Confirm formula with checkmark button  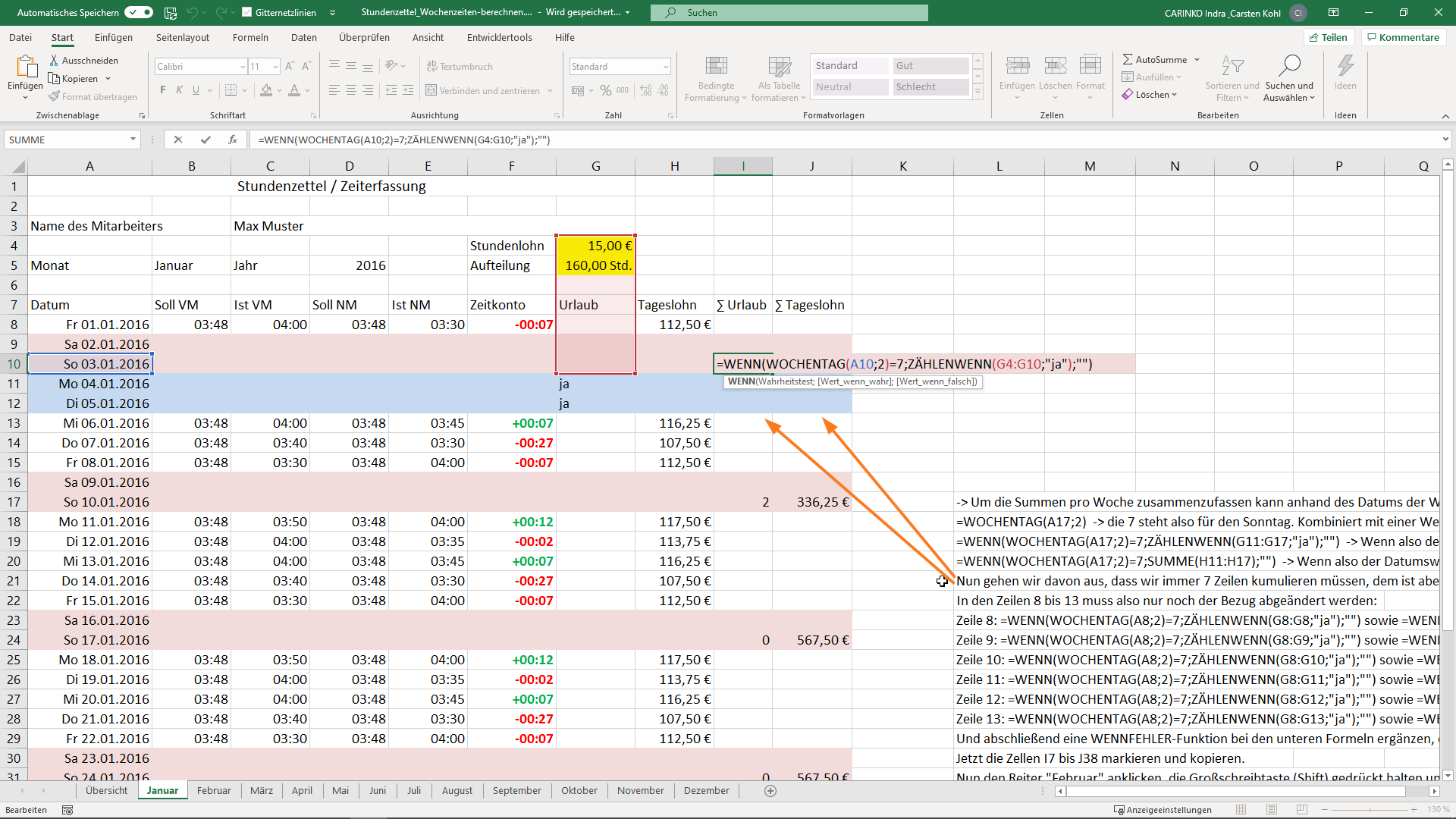[x=206, y=140]
